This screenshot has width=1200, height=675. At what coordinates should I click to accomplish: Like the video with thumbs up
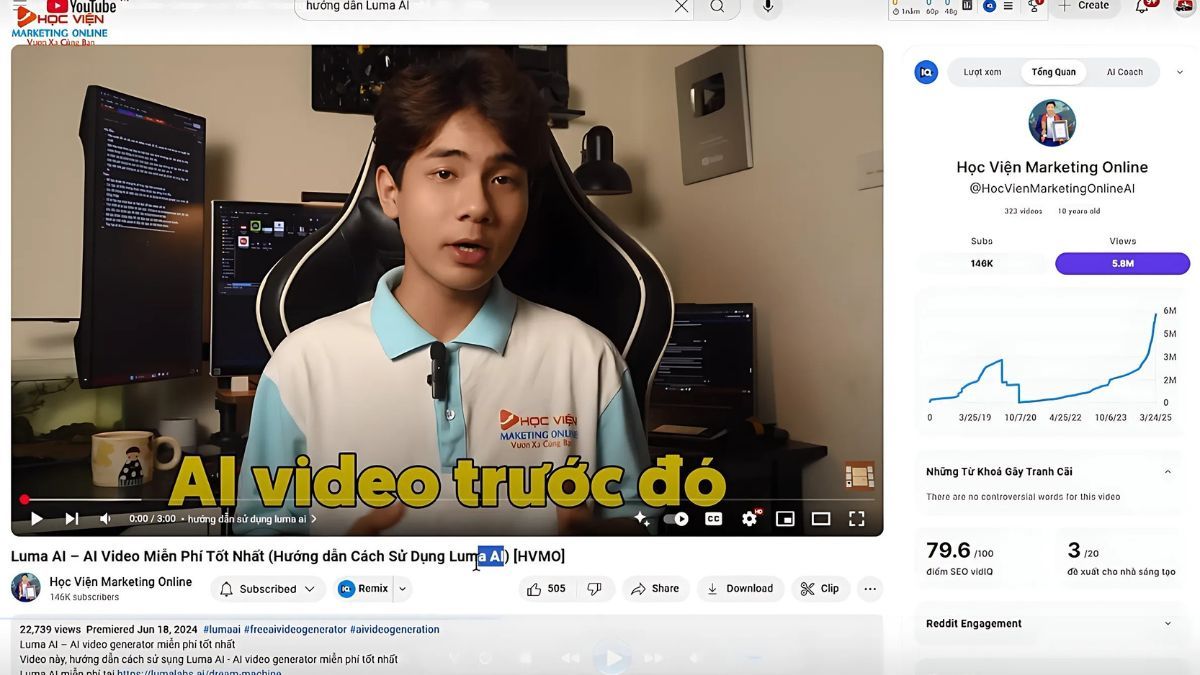click(534, 588)
